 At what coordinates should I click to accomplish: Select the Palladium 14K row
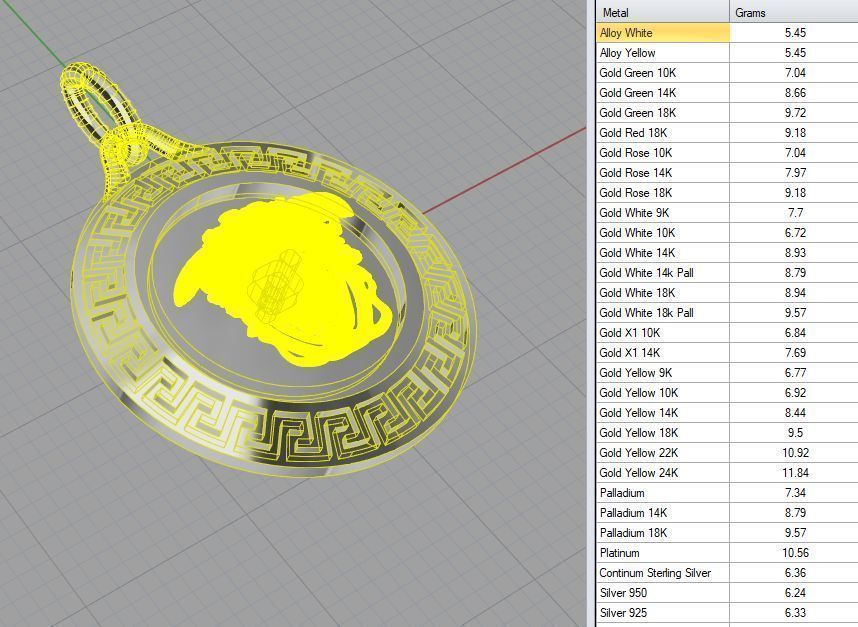(x=727, y=513)
